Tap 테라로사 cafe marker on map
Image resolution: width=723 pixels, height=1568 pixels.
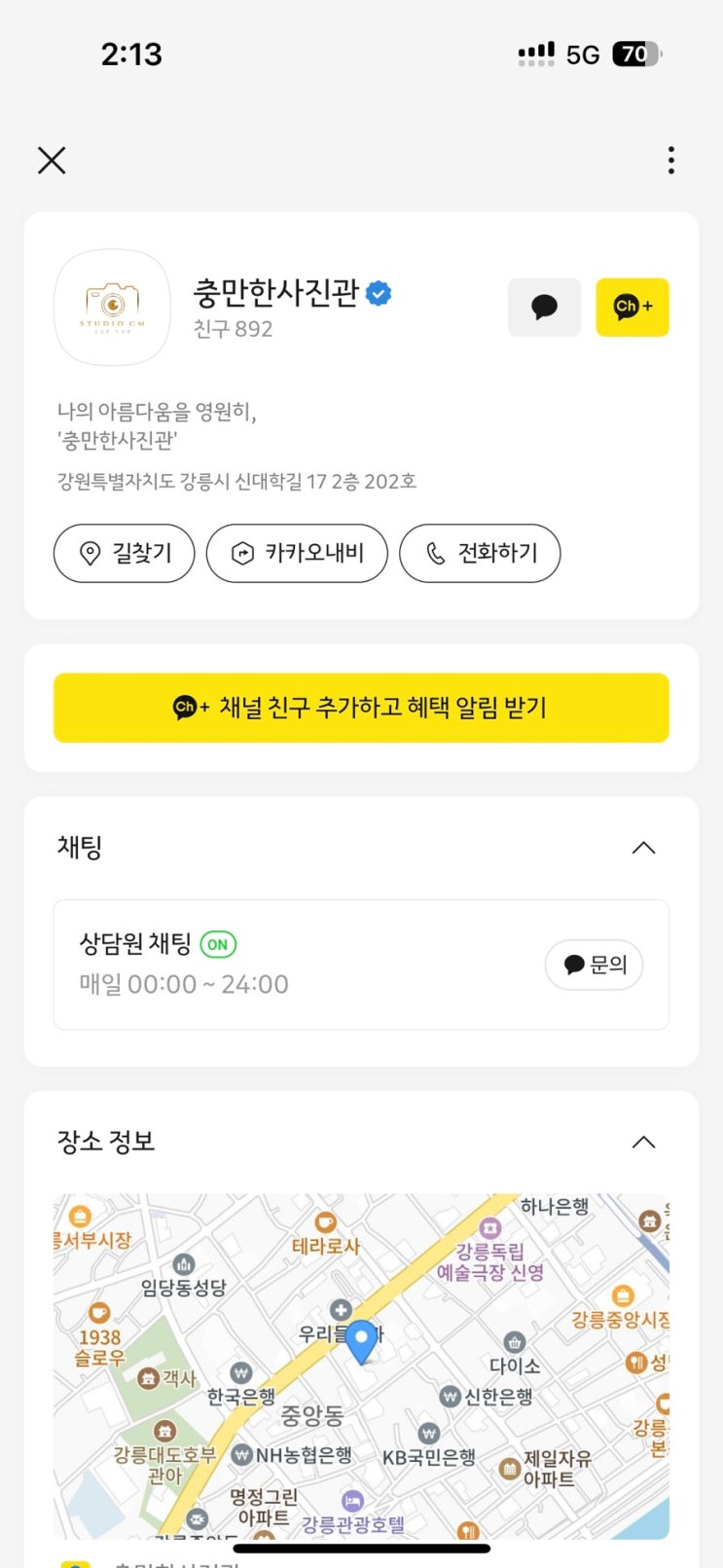326,1223
